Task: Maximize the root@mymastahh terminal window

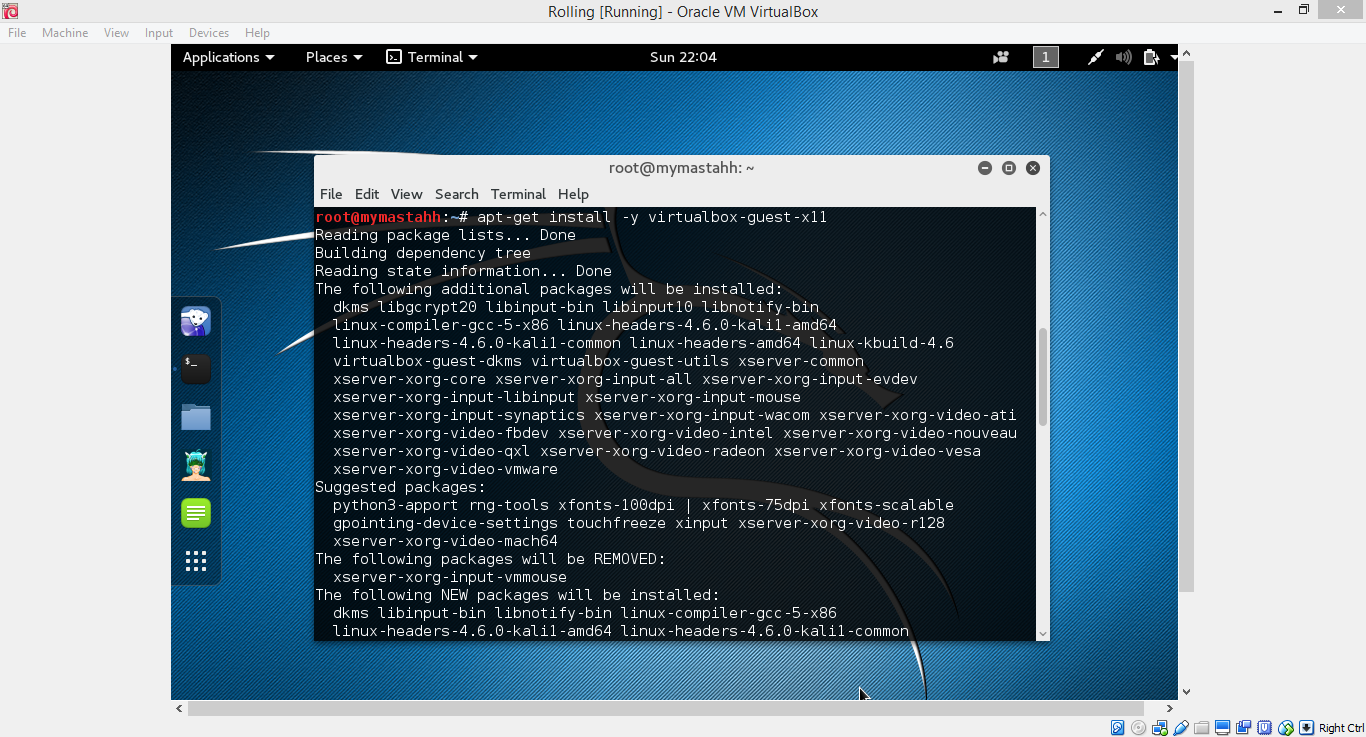Action: point(1009,168)
